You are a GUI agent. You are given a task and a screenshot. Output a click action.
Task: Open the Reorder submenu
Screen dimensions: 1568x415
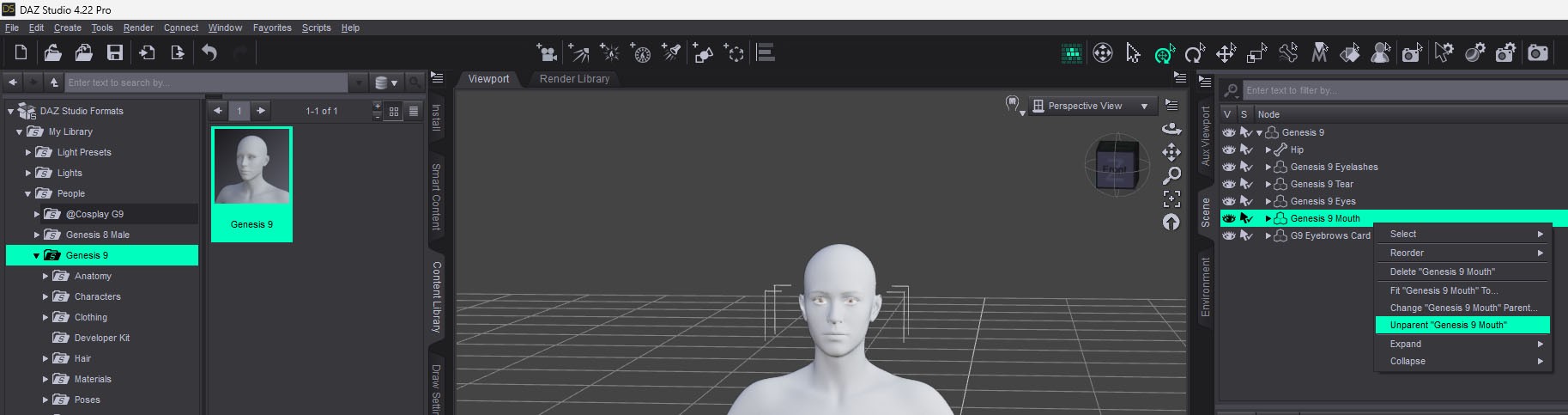(x=1462, y=253)
